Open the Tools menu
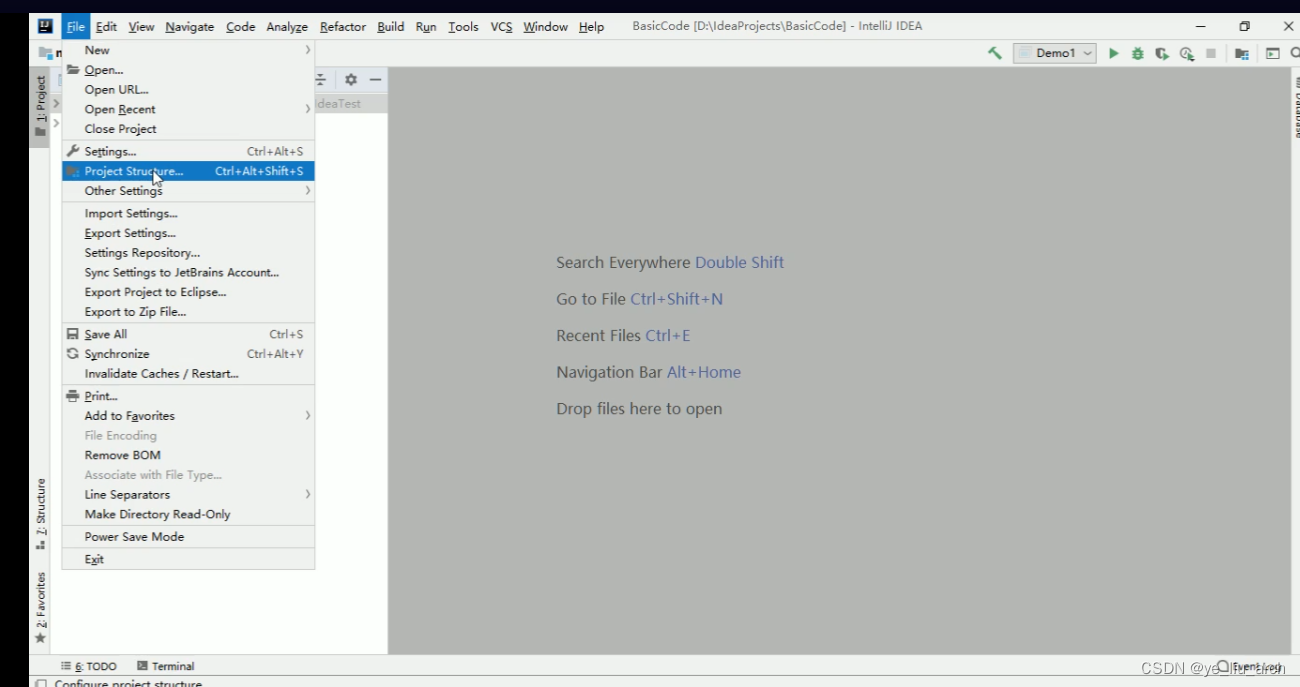The width and height of the screenshot is (1300, 687). (x=463, y=27)
